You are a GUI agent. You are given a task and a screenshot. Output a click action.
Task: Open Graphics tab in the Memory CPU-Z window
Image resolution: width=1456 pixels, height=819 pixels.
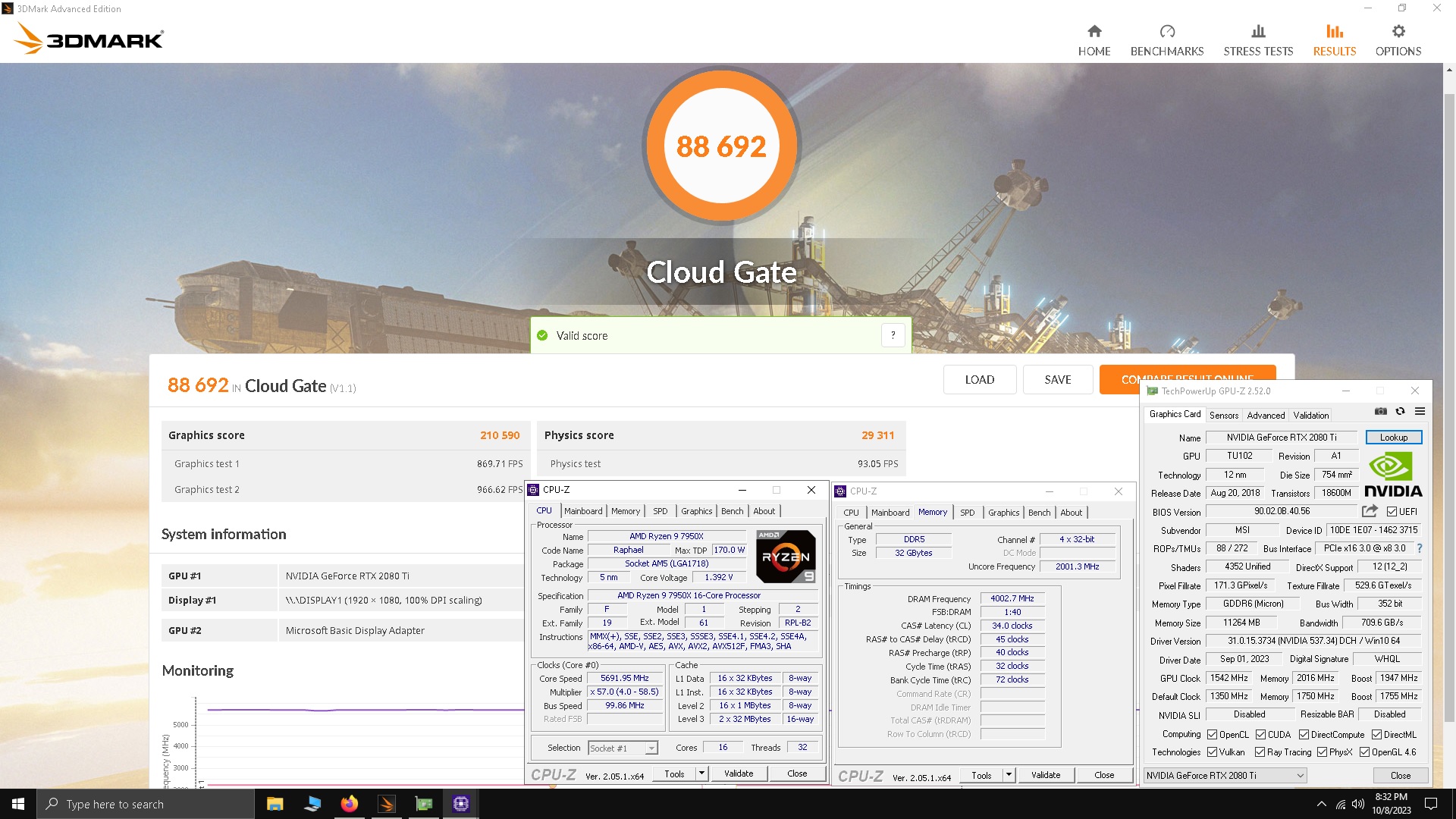pyautogui.click(x=1003, y=513)
